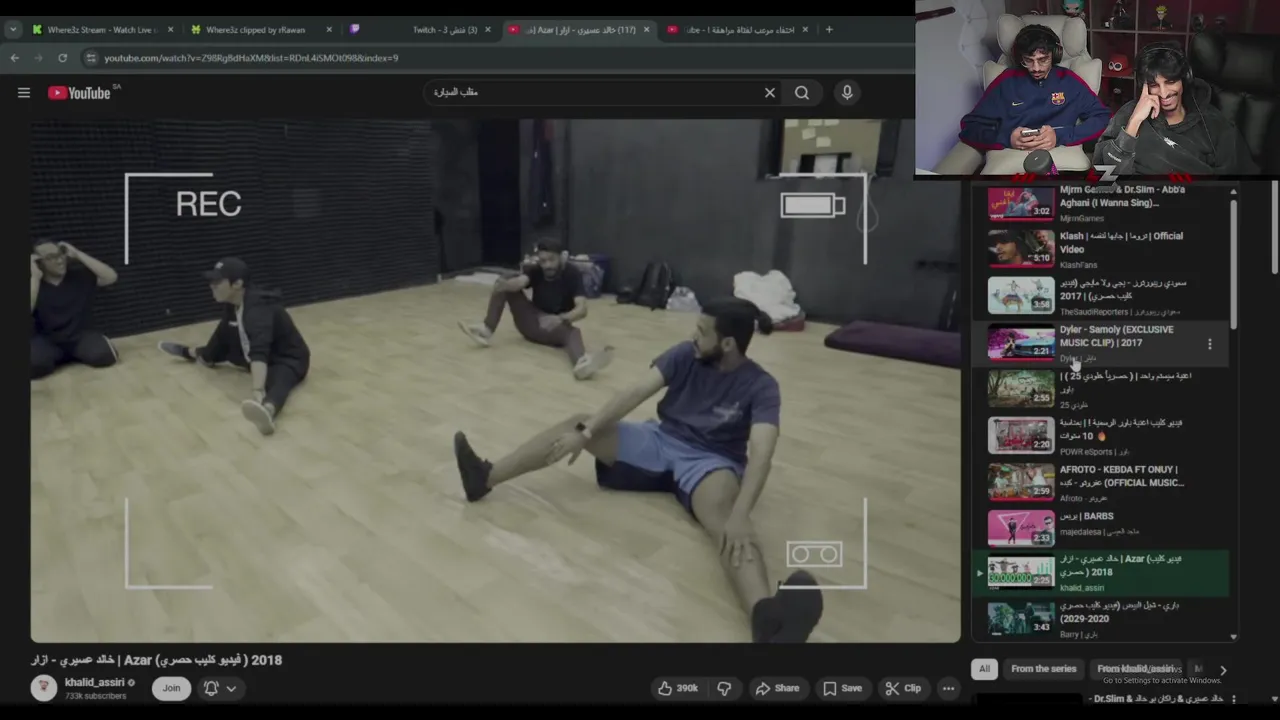Open the tab search dropdown arrow
The width and height of the screenshot is (1280, 720).
(13, 30)
